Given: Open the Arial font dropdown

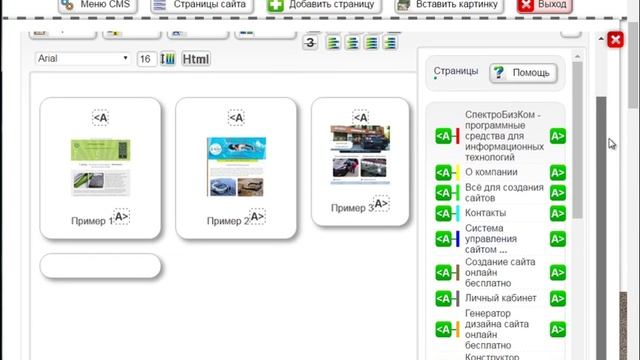Looking at the screenshot, I should (83, 58).
